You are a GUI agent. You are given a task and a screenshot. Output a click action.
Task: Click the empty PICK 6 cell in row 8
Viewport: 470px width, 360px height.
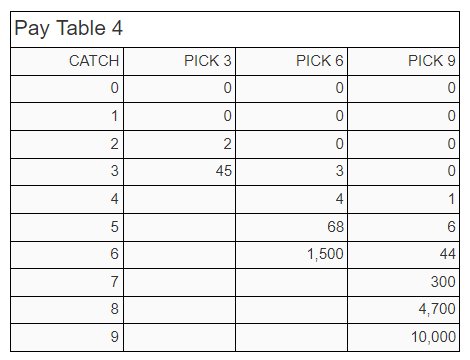292,310
